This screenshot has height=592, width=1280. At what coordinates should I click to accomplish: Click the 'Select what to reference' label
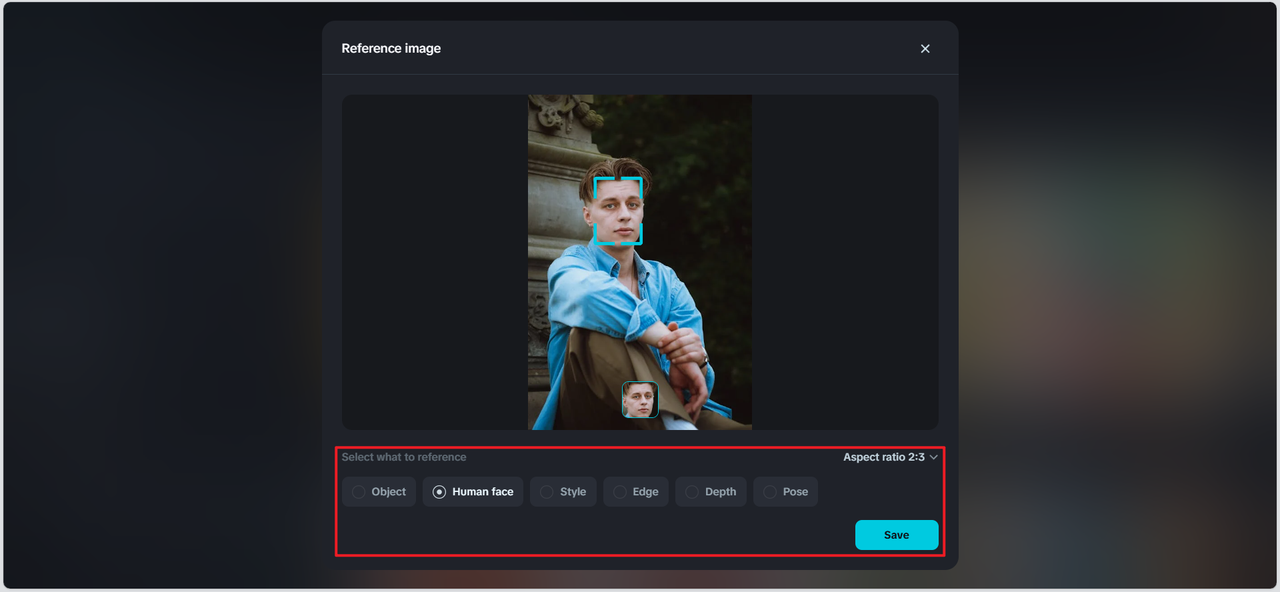pos(404,457)
